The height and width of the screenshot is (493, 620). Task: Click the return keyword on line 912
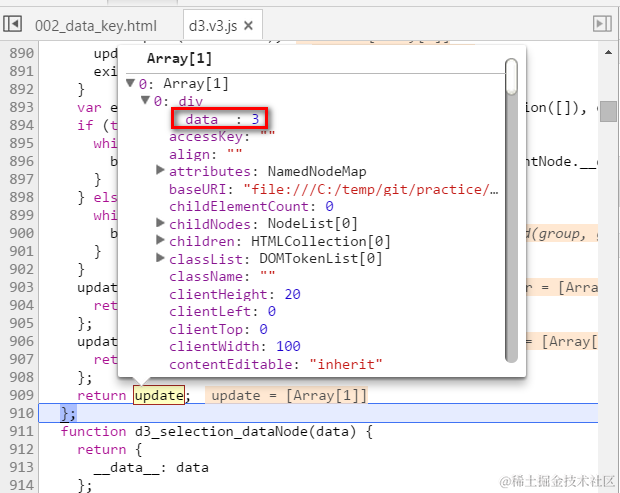pyautogui.click(x=102, y=449)
